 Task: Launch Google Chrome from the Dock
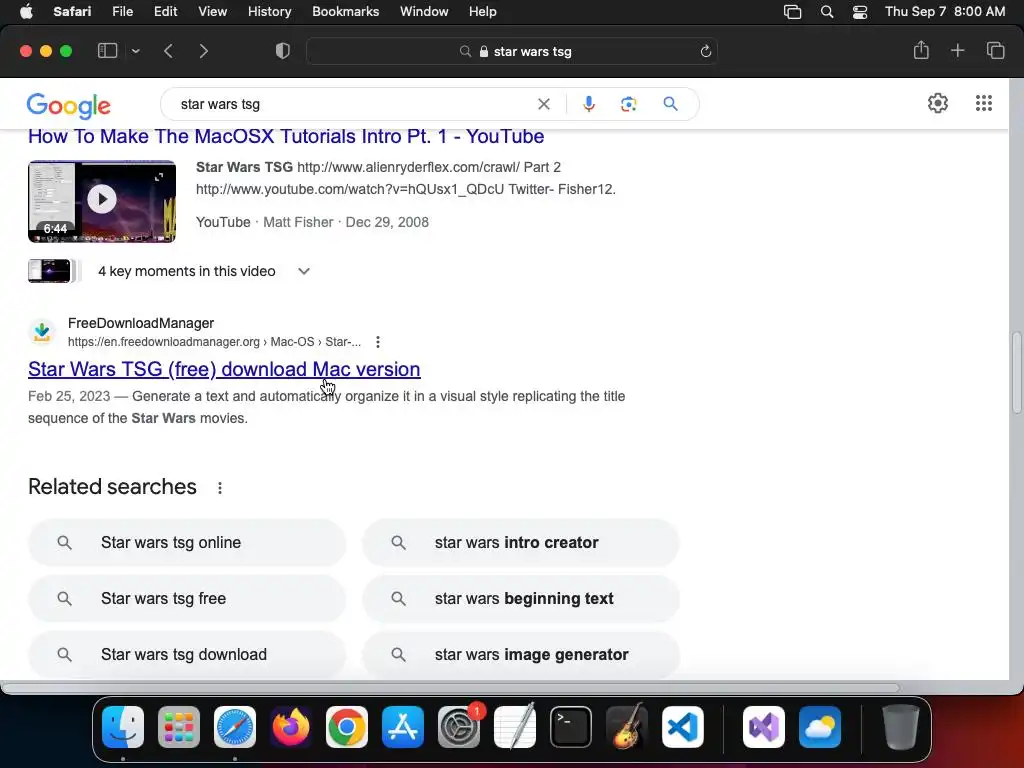[x=347, y=727]
